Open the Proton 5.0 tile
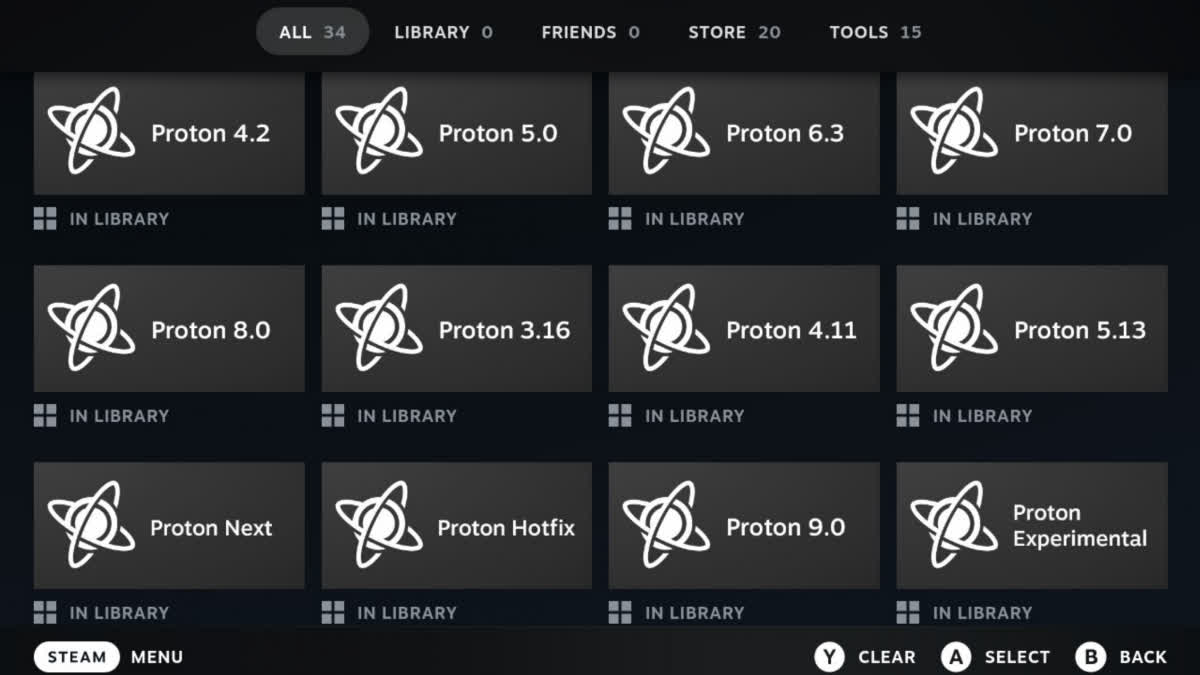The image size is (1200, 675). point(456,133)
